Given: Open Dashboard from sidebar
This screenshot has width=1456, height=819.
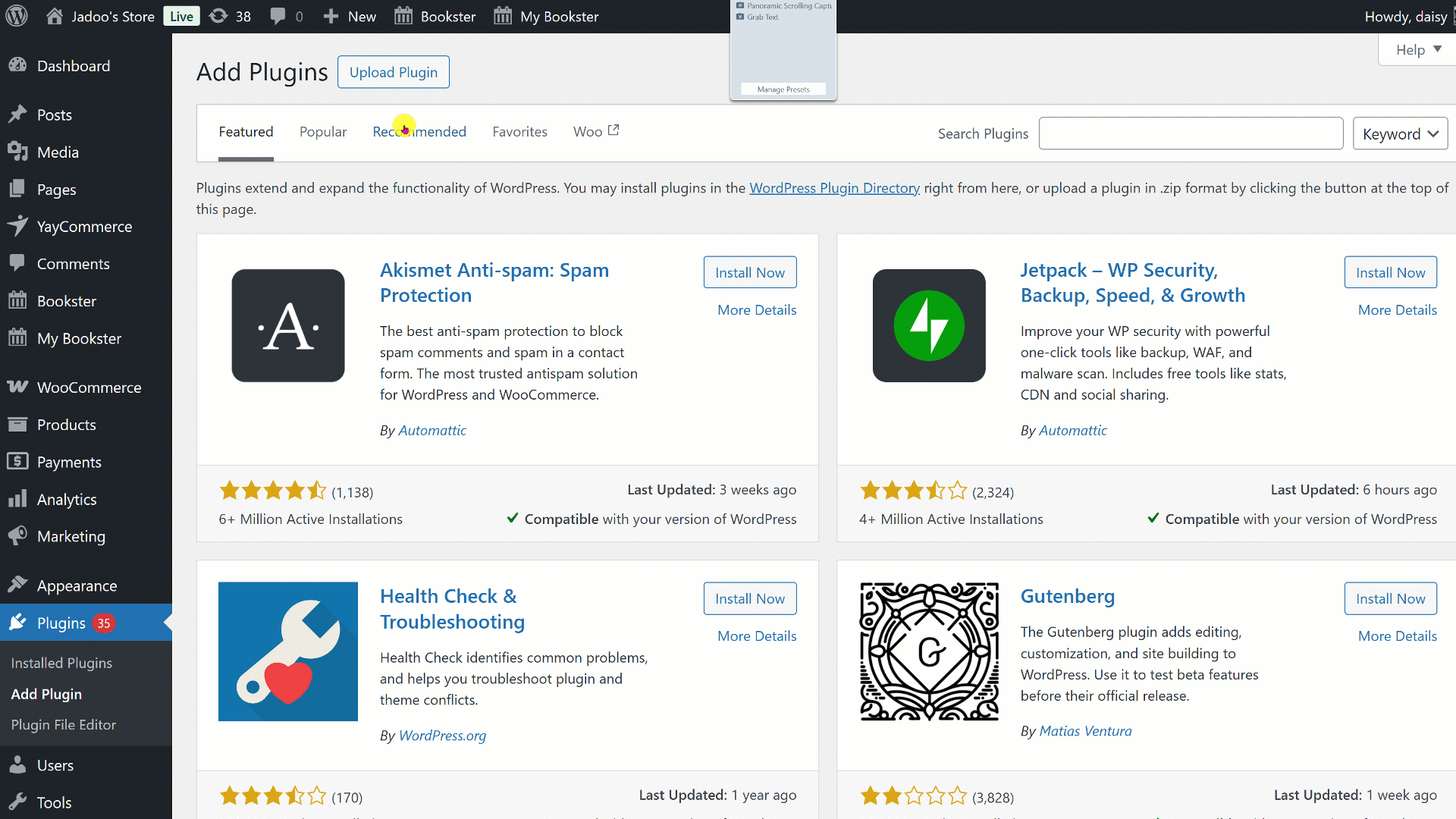Looking at the screenshot, I should [74, 66].
